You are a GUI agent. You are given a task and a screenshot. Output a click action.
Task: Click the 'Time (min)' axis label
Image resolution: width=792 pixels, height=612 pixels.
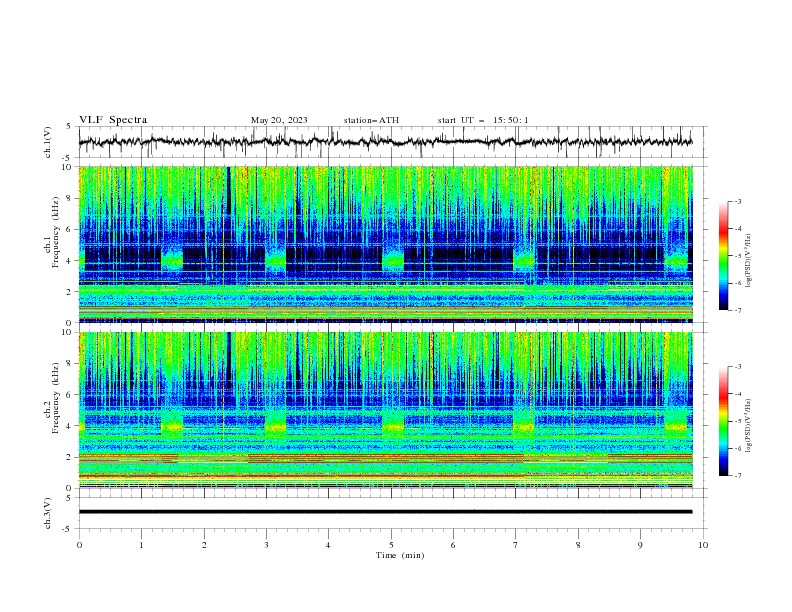(400, 555)
